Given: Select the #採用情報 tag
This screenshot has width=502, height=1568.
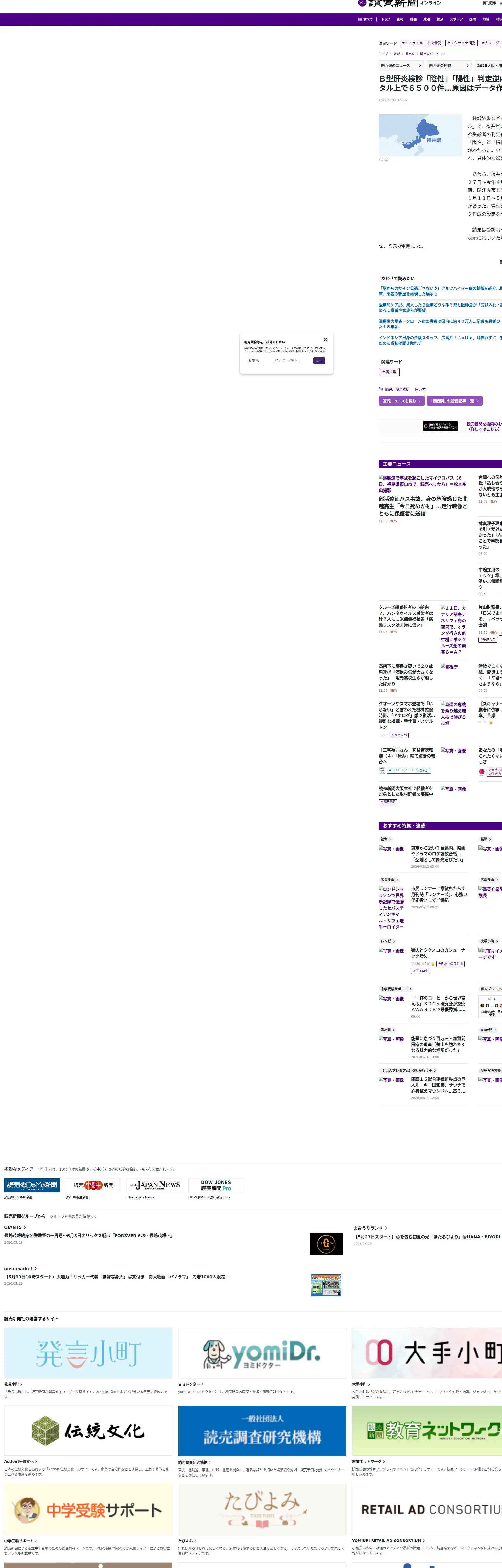Looking at the screenshot, I should click(x=388, y=802).
